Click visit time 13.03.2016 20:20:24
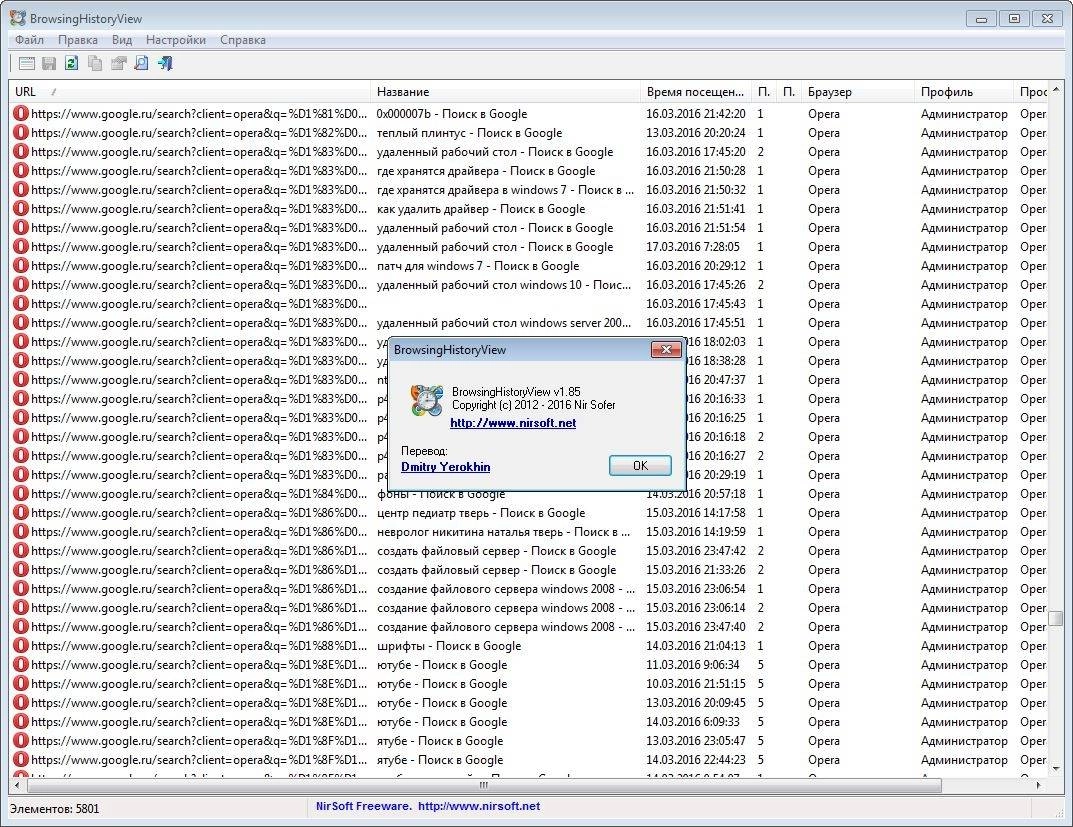This screenshot has height=827, width=1073. pyautogui.click(x=696, y=133)
